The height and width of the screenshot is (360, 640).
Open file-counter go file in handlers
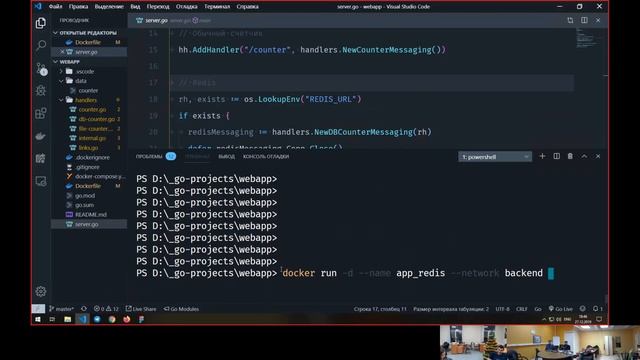(x=96, y=129)
